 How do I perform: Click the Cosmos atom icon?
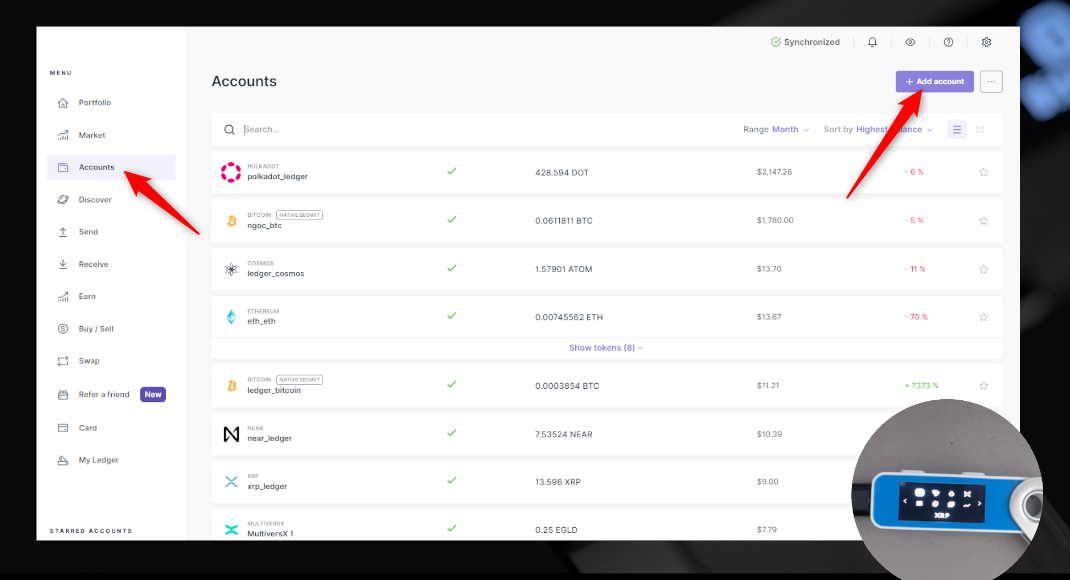click(231, 269)
